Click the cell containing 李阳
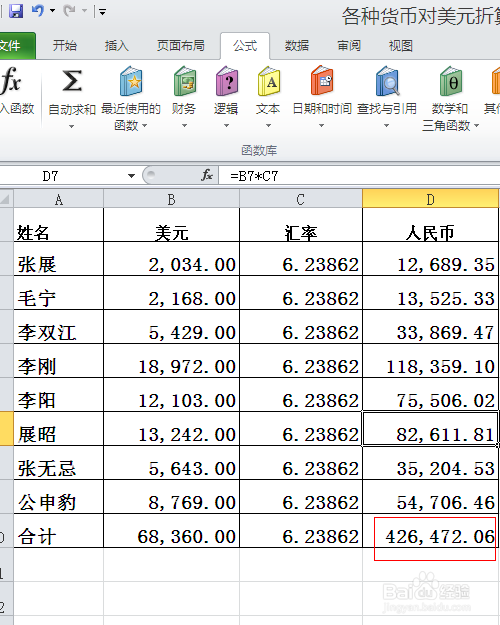 59,395
